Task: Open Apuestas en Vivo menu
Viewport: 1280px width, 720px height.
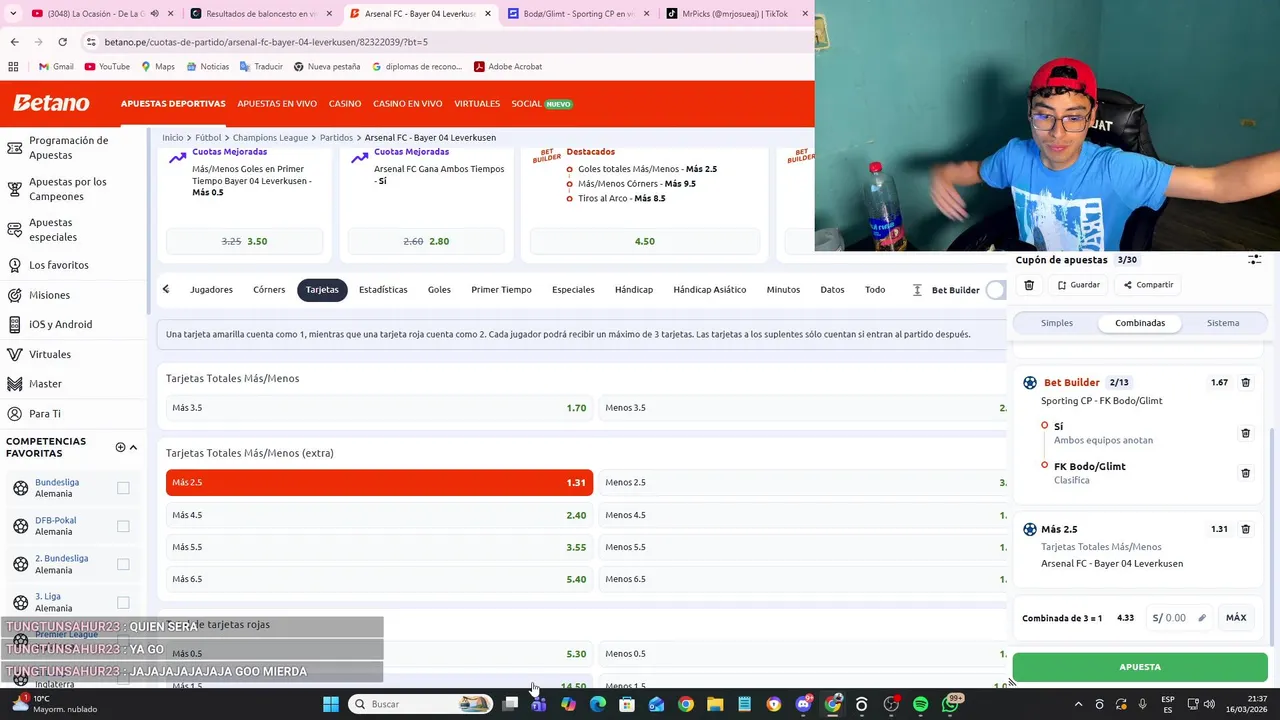Action: click(277, 104)
